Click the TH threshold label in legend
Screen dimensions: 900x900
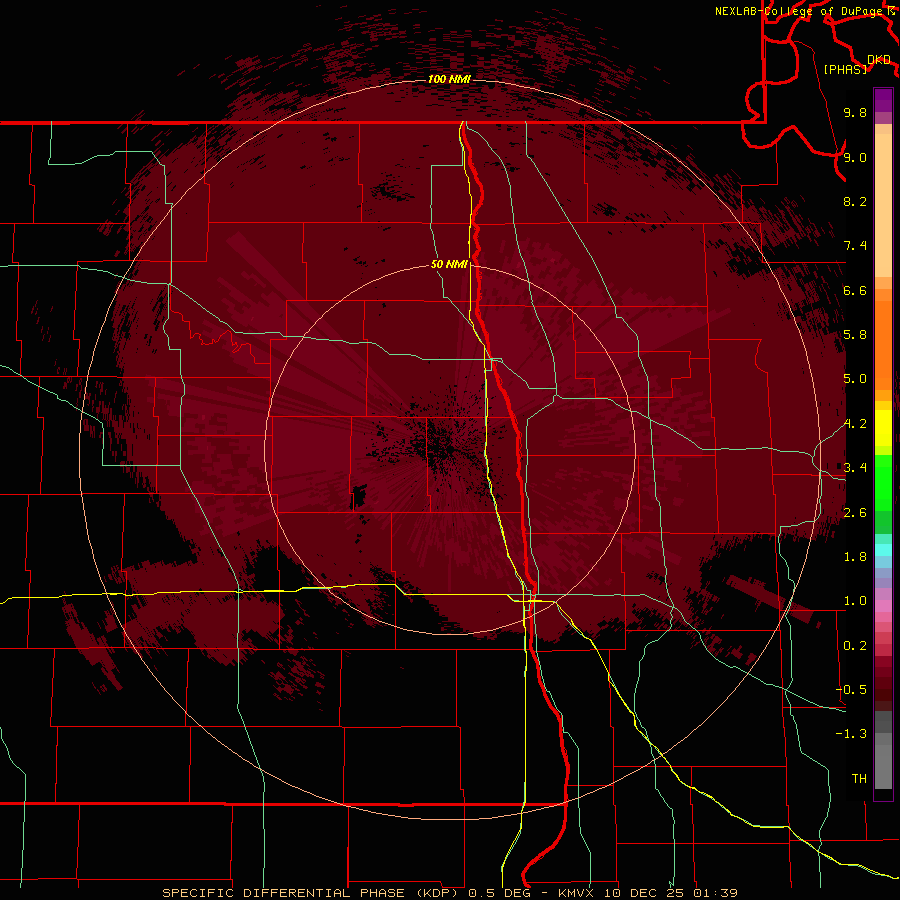859,779
